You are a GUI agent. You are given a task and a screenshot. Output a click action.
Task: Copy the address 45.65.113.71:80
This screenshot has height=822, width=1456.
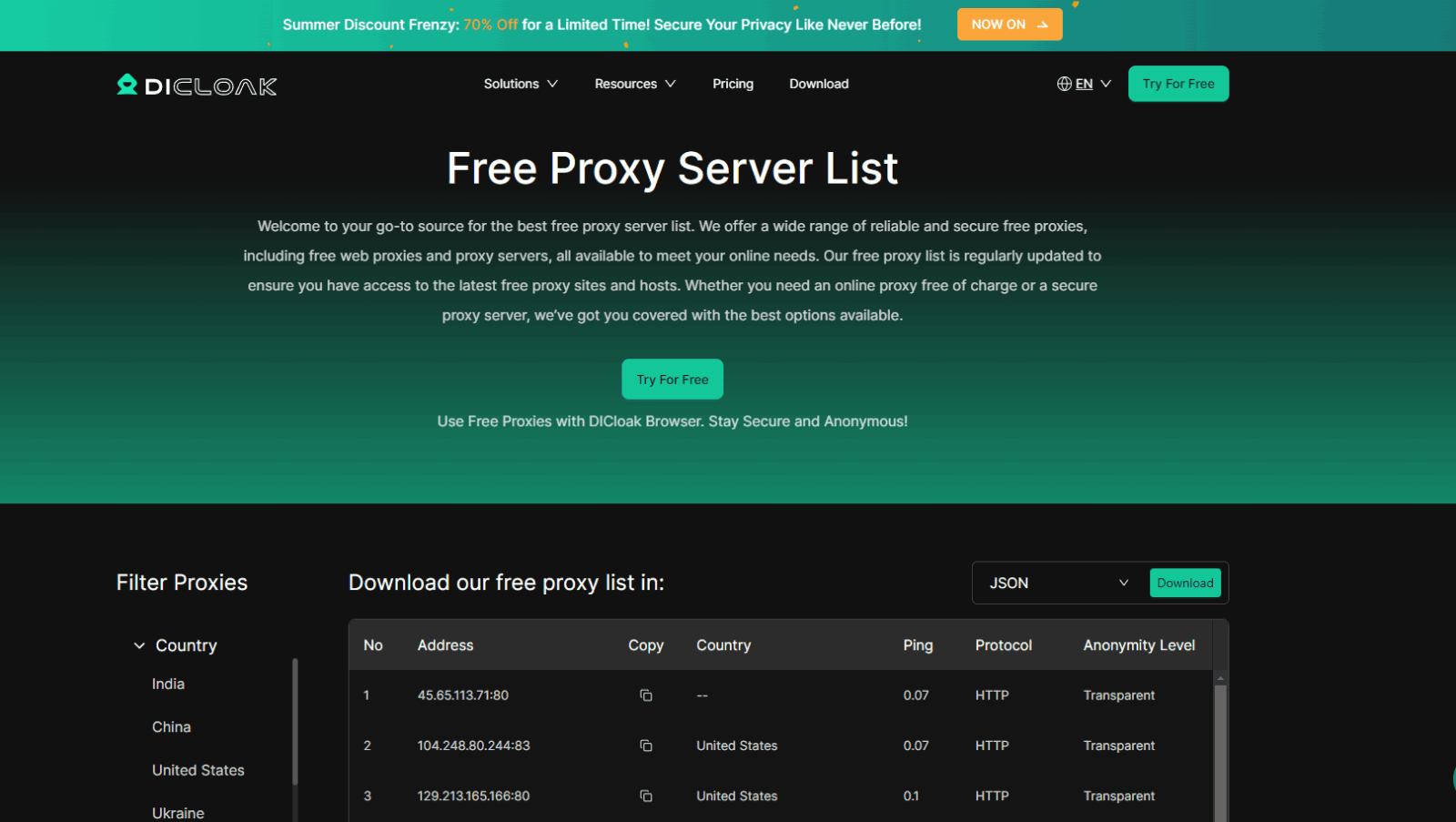646,695
